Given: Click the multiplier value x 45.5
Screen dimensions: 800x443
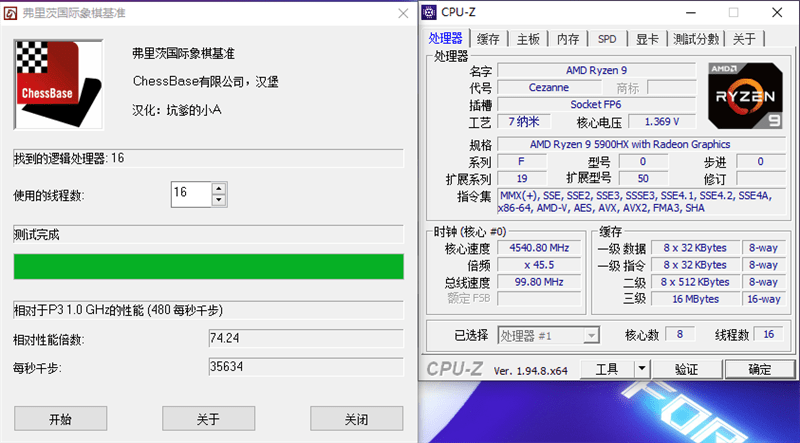Looking at the screenshot, I should point(539,265).
